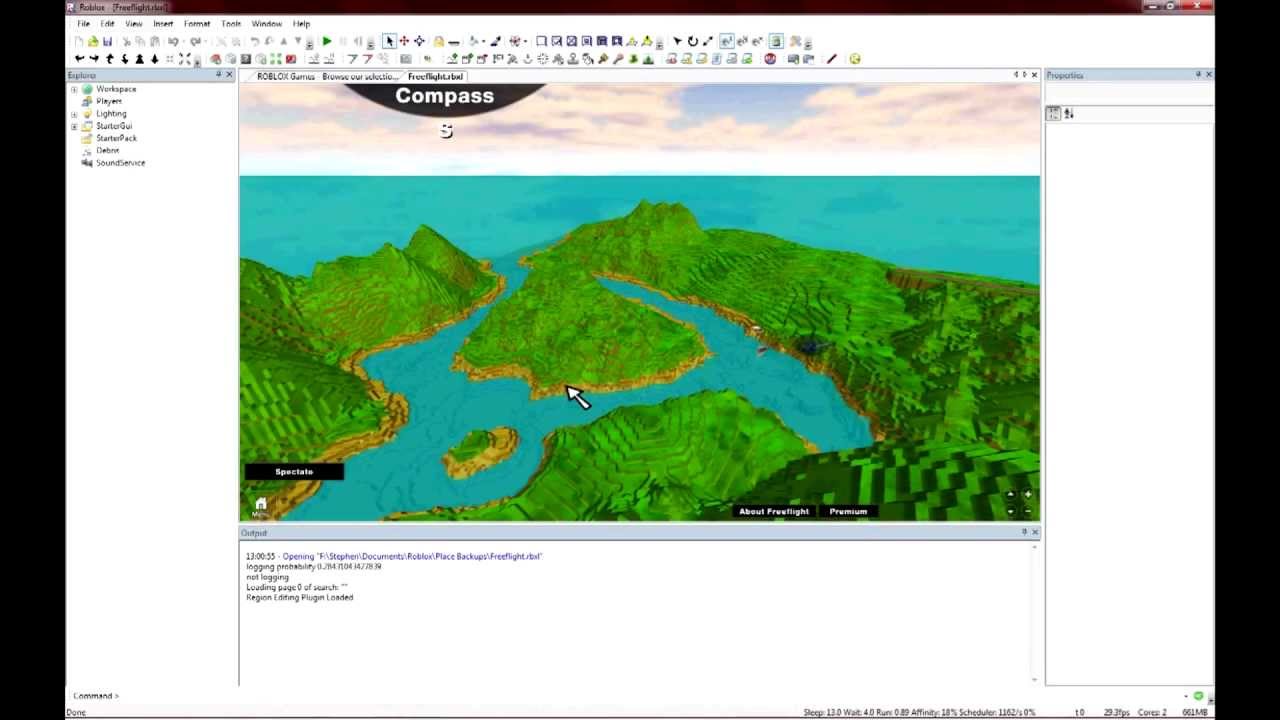
Task: Click the camera pan right arrow
Action: coord(94,59)
